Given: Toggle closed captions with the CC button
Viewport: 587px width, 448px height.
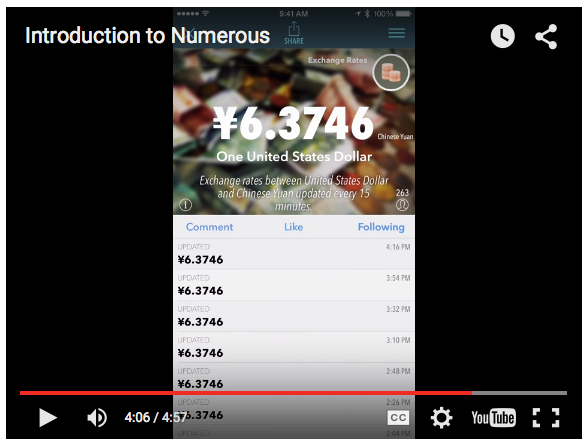Looking at the screenshot, I should [398, 418].
